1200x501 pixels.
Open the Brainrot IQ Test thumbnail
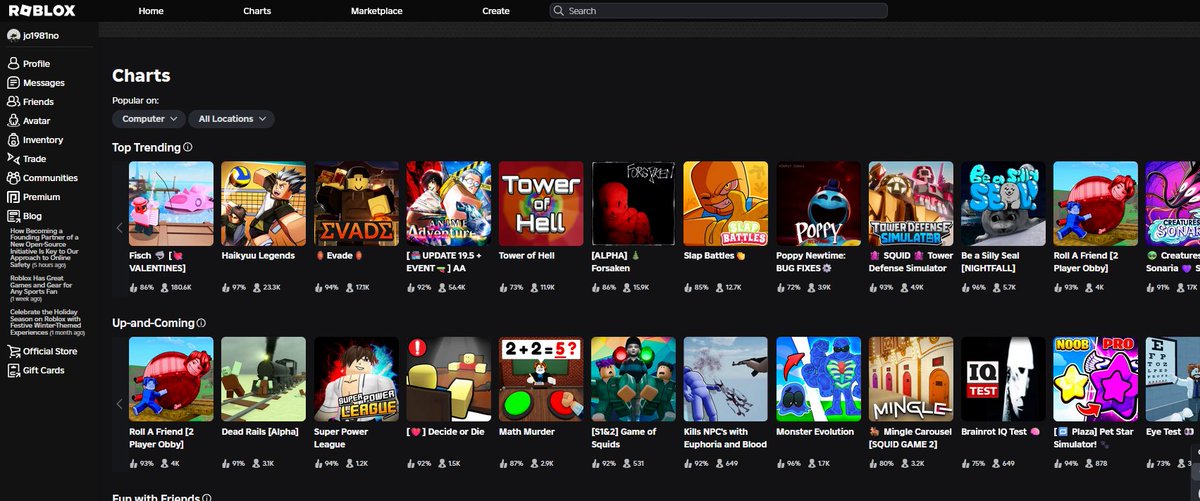tap(1003, 379)
